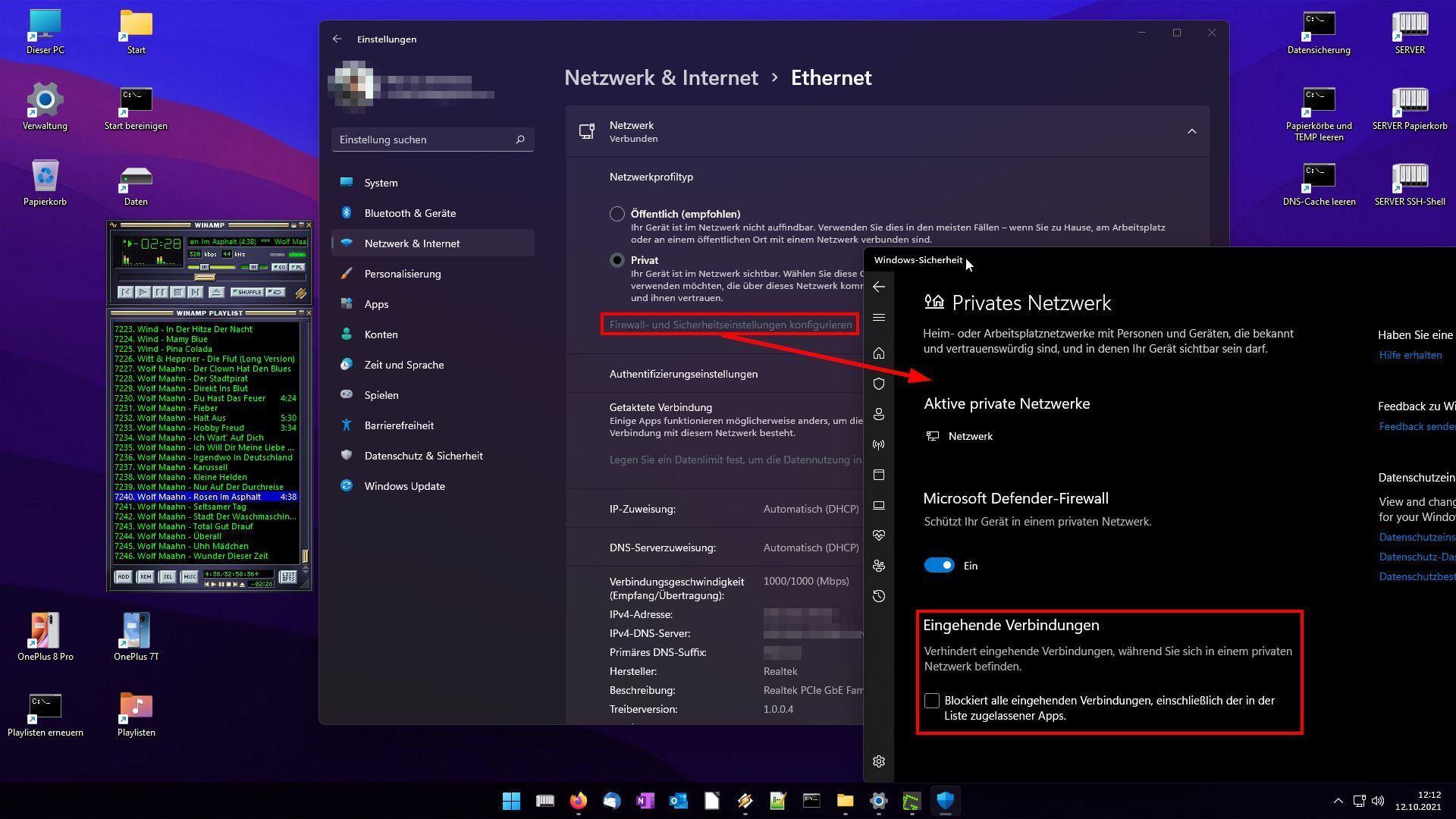Click the Einstellung suchen search field
This screenshot has height=819, width=1456.
click(x=425, y=140)
